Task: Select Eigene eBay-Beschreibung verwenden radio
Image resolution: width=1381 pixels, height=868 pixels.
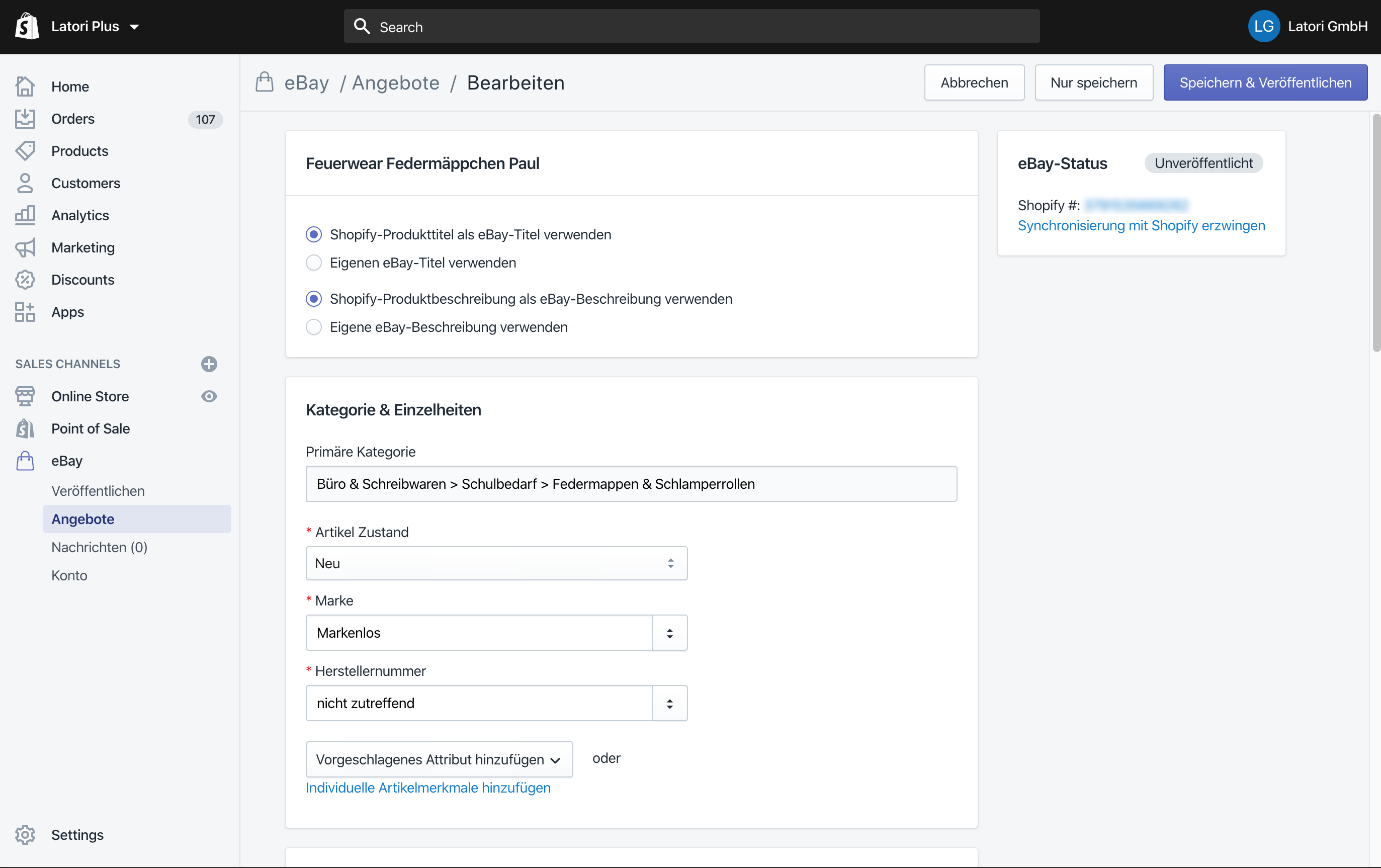Action: pyautogui.click(x=314, y=327)
